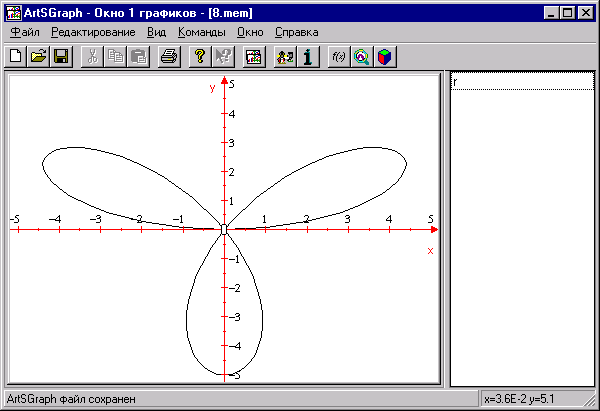Select the 'r' entry in right panel
This screenshot has width=600, height=411.
coord(517,82)
